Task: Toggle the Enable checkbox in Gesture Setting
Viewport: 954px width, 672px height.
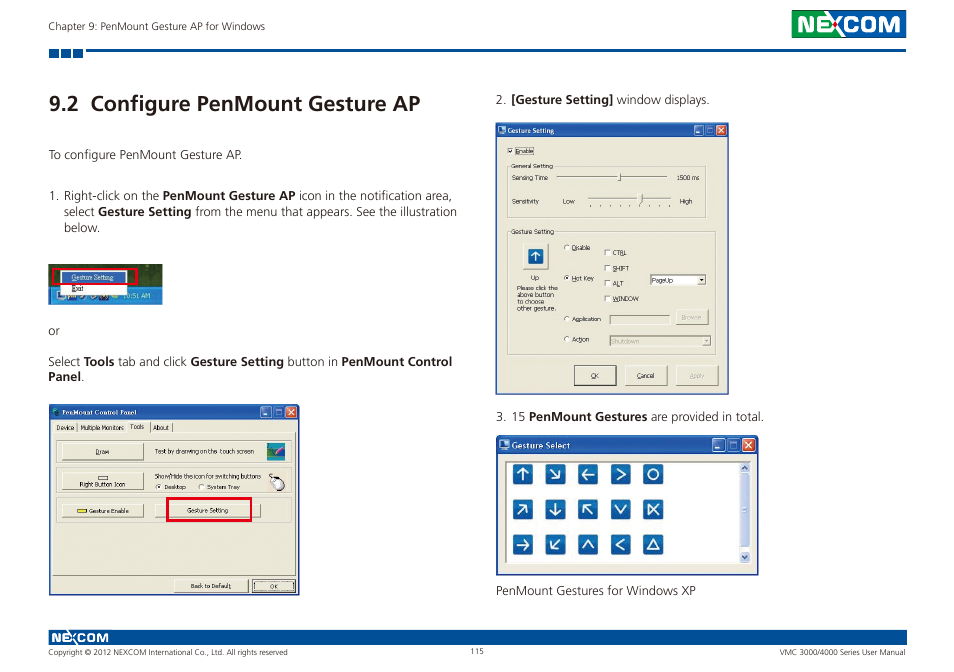Action: 510,151
